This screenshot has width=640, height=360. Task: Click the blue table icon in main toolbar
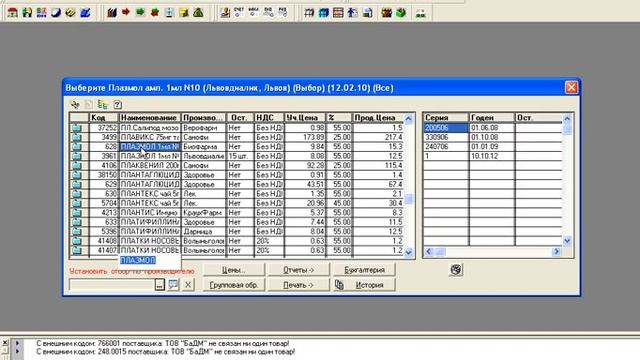point(324,13)
